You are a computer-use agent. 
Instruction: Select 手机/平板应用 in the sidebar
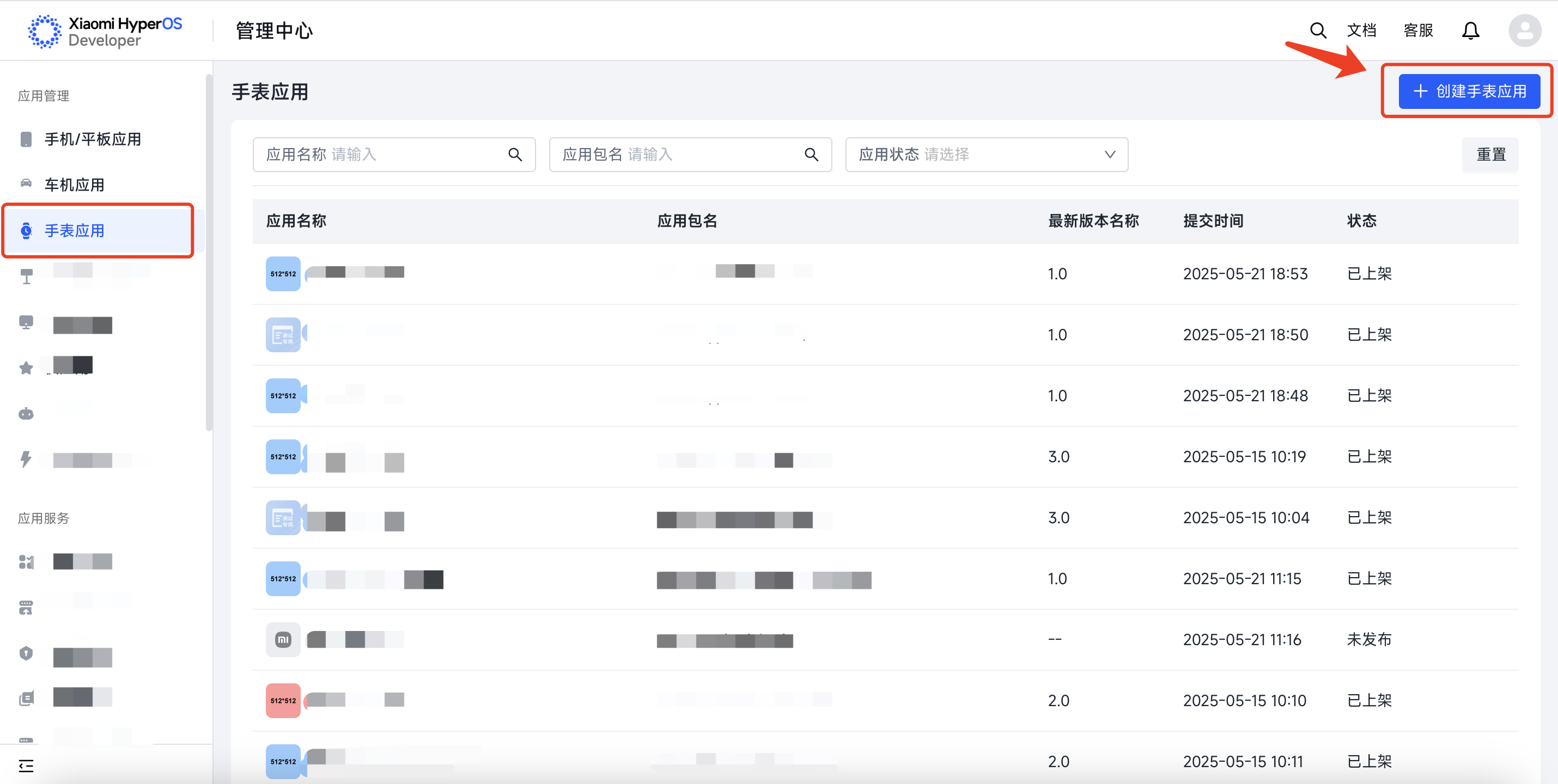[x=93, y=139]
